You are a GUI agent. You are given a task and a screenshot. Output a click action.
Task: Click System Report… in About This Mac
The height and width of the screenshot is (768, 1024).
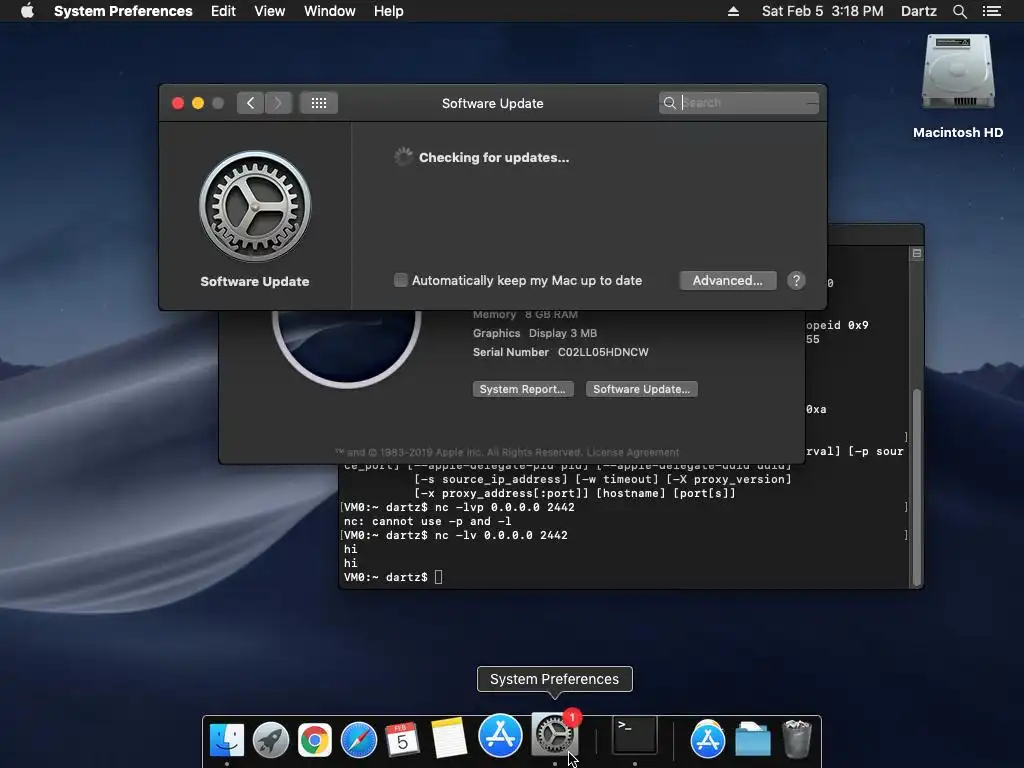(x=522, y=389)
